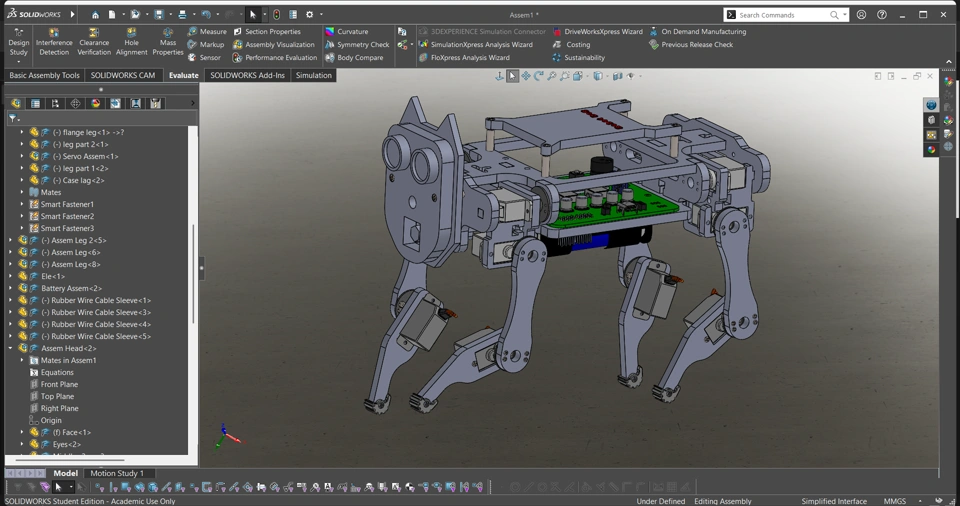This screenshot has width=960, height=506.
Task: Collapse the Assem Head<2> node
Action: point(11,348)
